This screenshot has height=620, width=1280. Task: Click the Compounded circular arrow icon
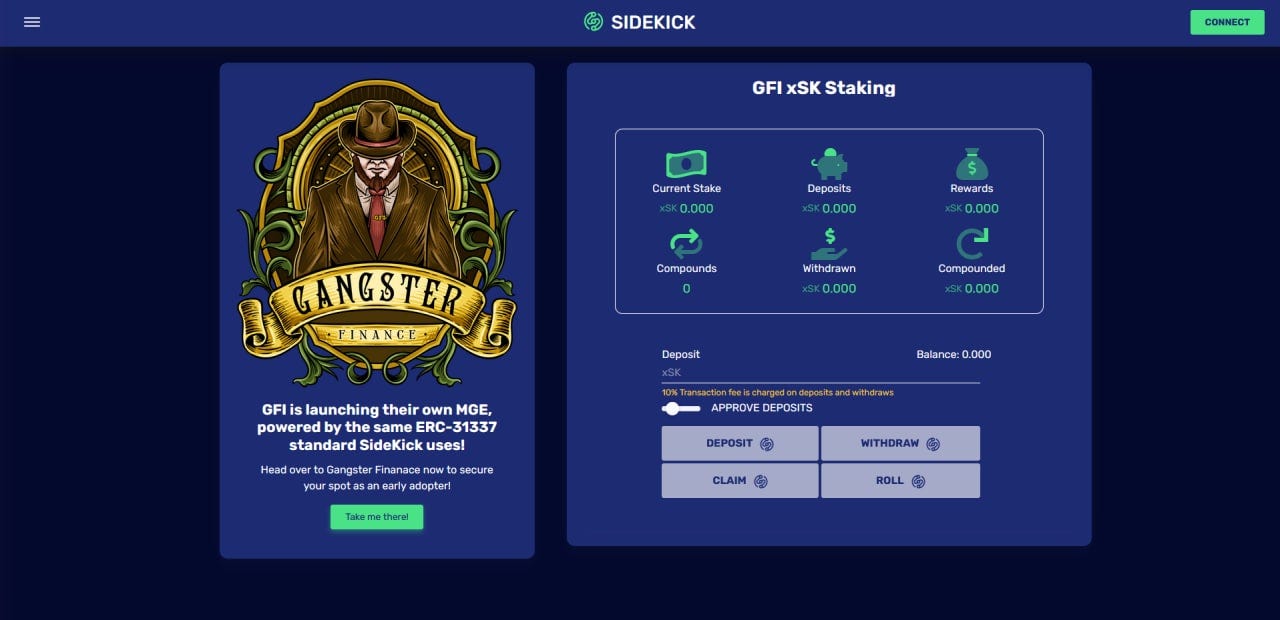pos(971,244)
